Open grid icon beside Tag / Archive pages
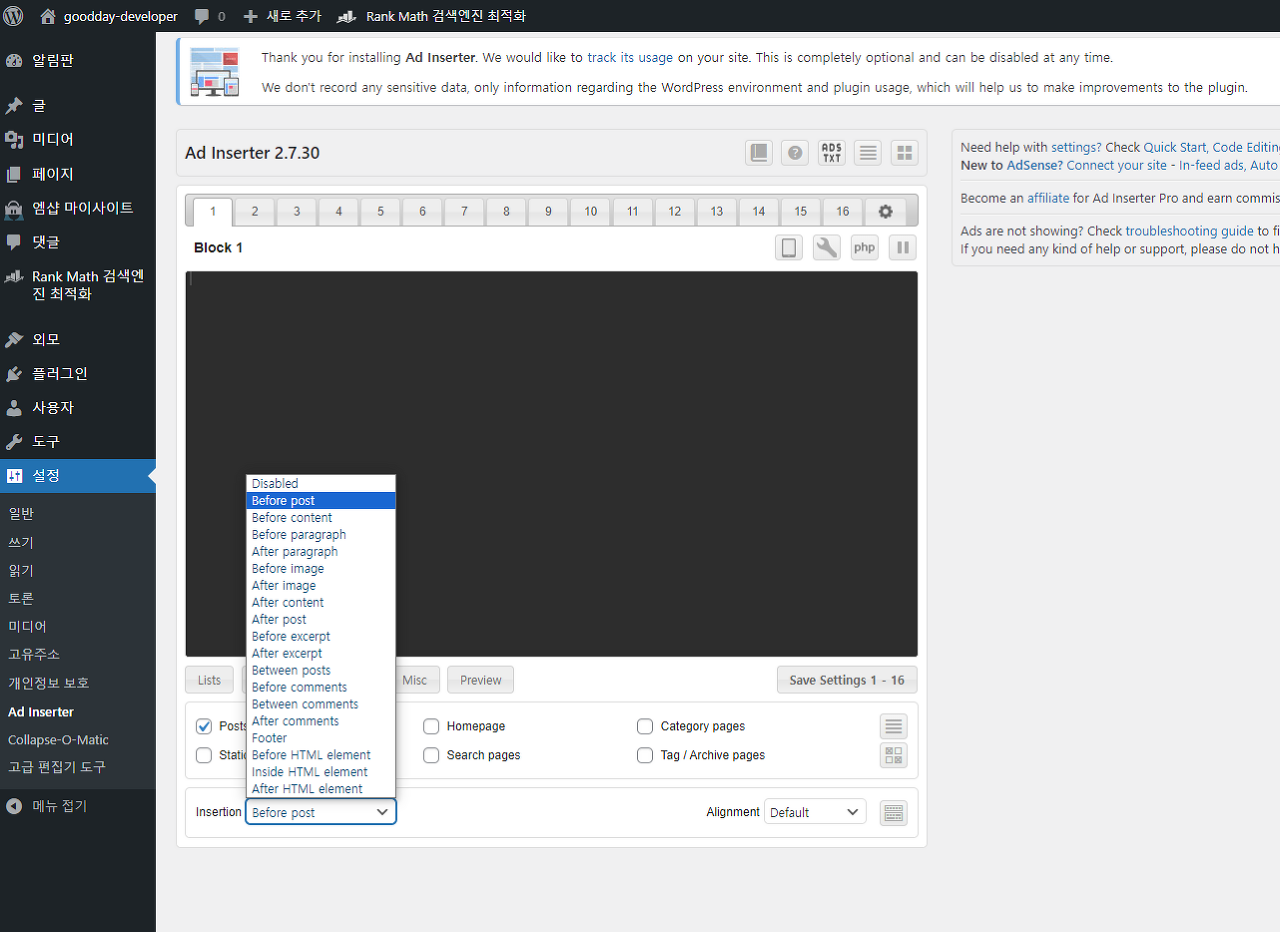This screenshot has height=932, width=1280. tap(894, 755)
